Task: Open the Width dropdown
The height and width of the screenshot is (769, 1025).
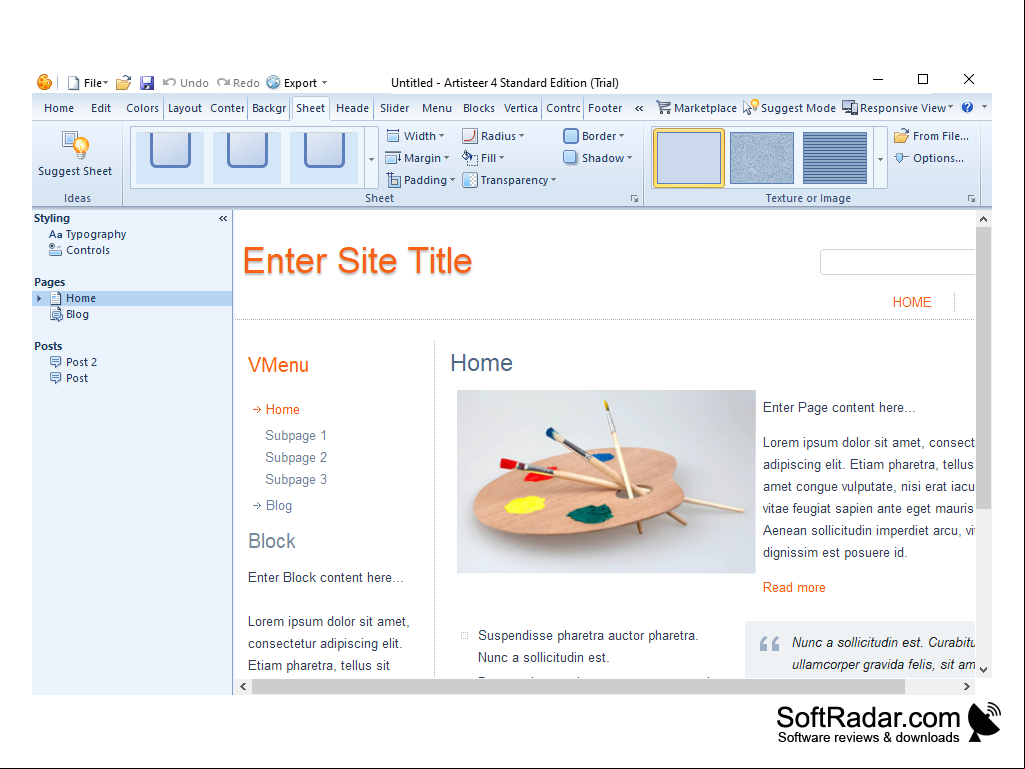Action: 416,136
